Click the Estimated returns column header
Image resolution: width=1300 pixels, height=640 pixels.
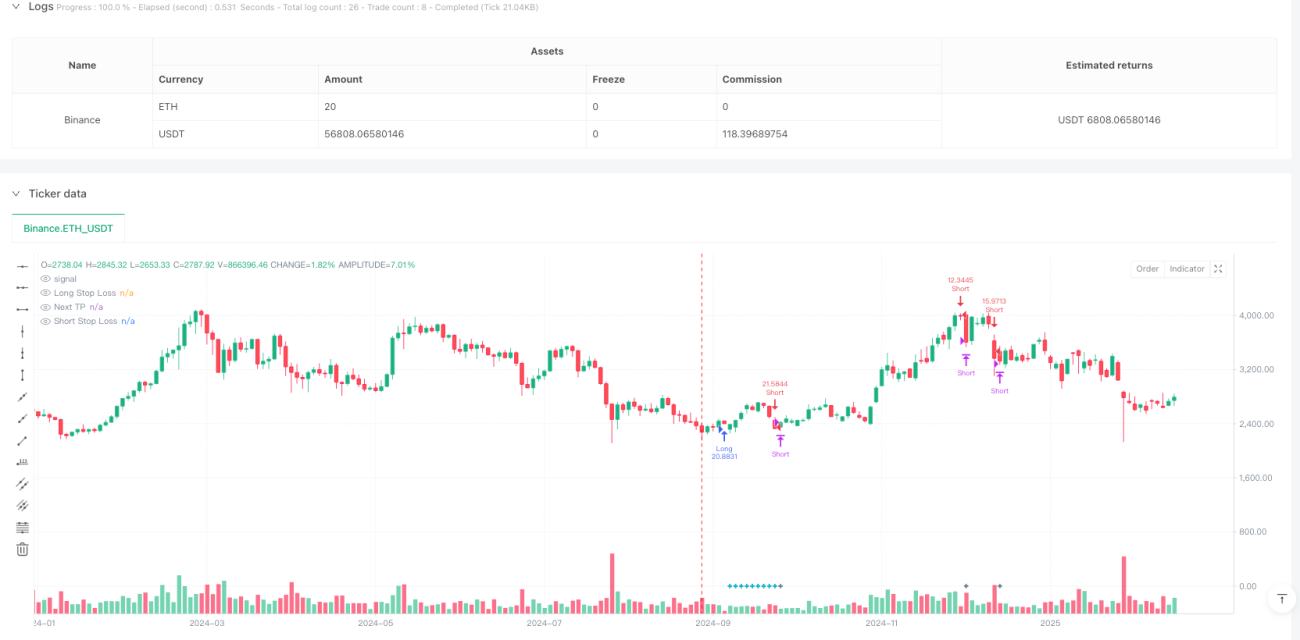click(x=1109, y=65)
